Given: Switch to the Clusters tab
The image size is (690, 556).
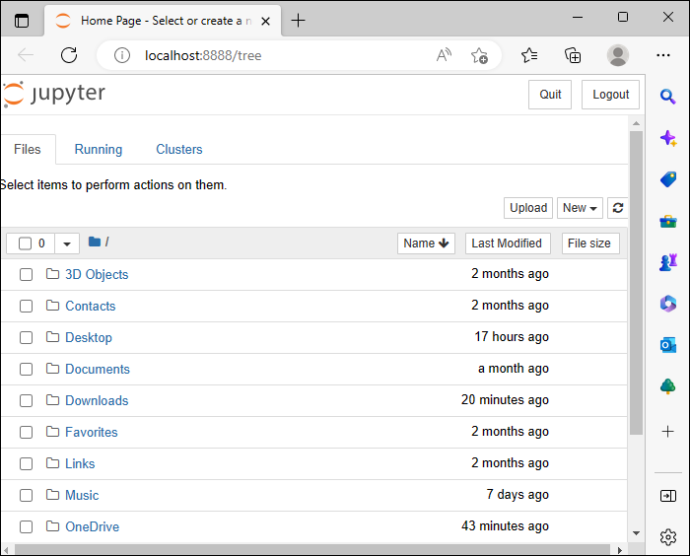Looking at the screenshot, I should (x=179, y=149).
